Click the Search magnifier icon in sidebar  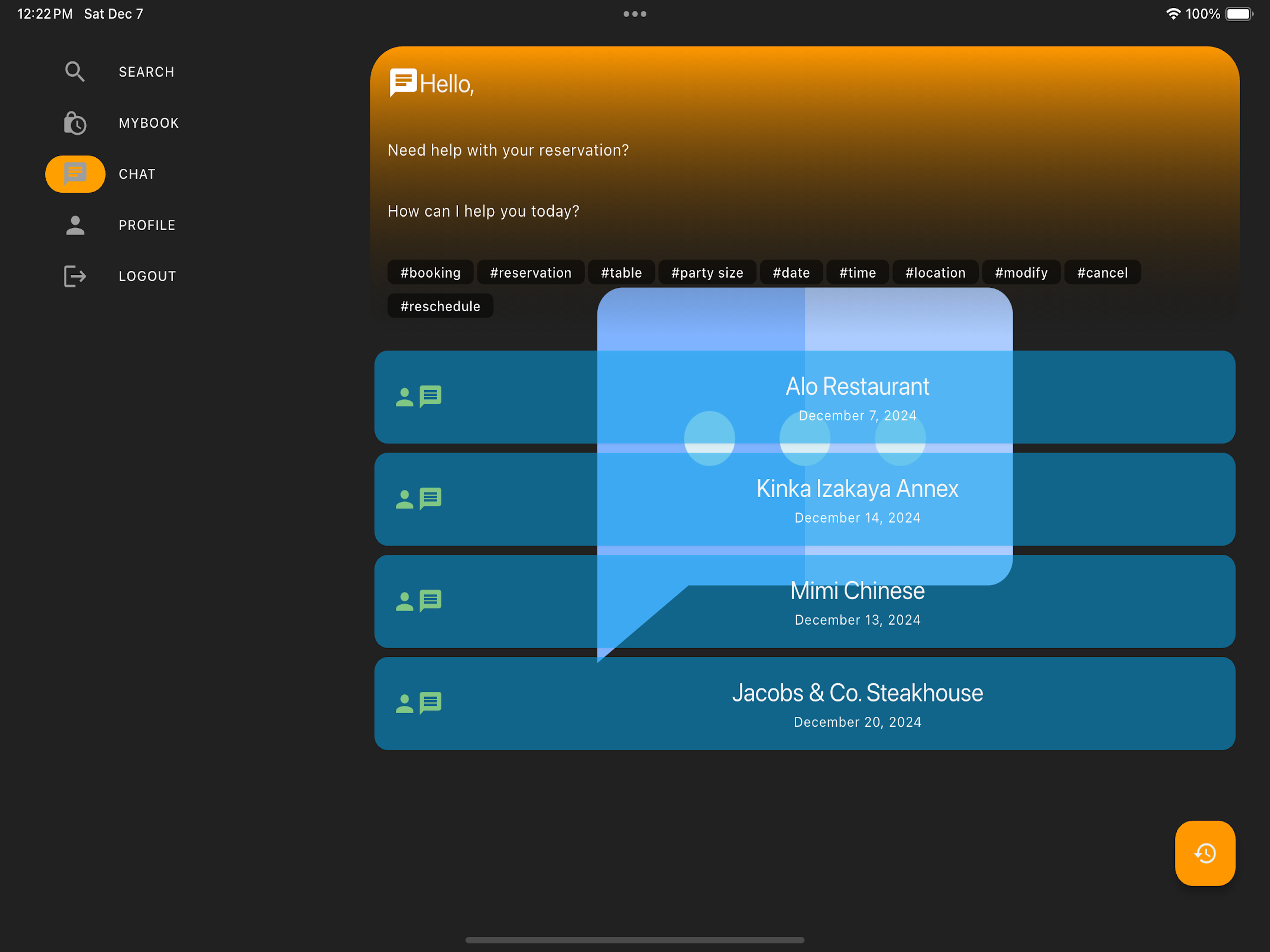click(75, 72)
